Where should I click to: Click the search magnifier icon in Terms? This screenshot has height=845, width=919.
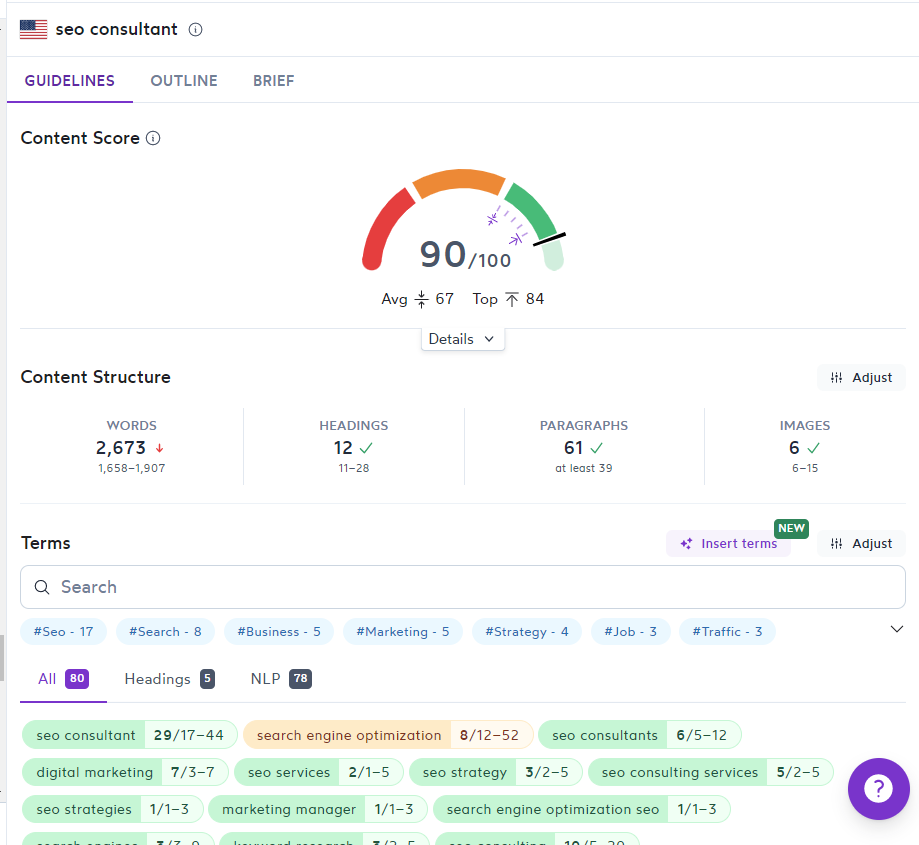[42, 587]
